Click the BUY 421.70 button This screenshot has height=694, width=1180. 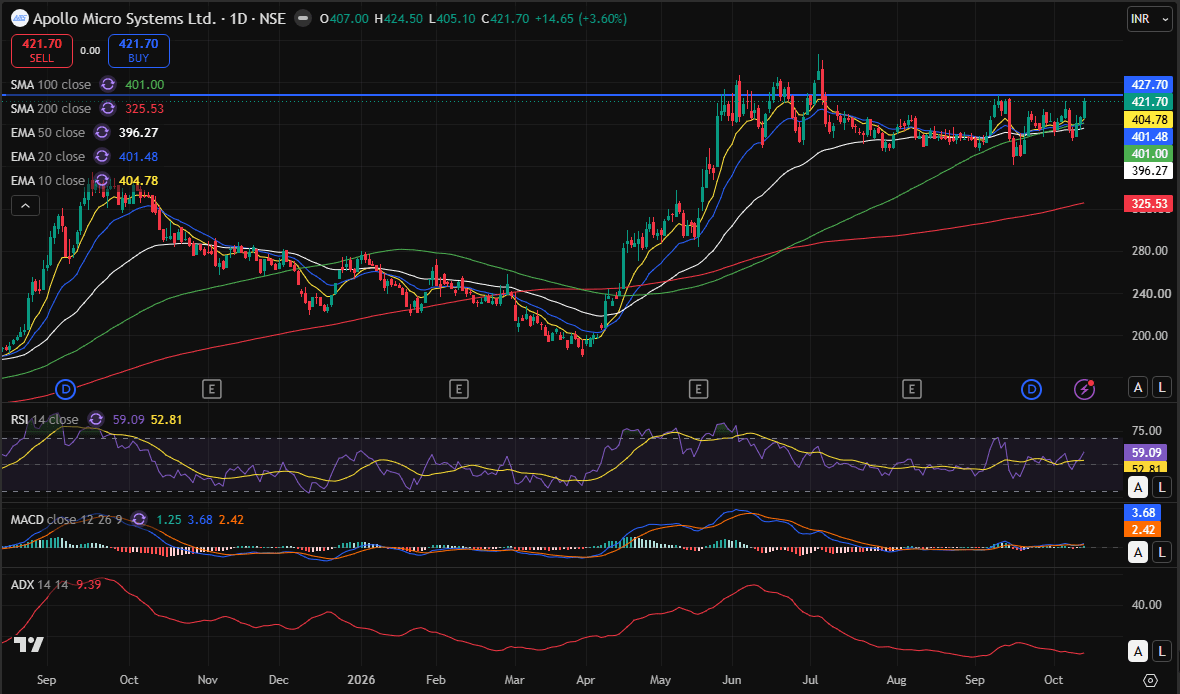pos(138,50)
